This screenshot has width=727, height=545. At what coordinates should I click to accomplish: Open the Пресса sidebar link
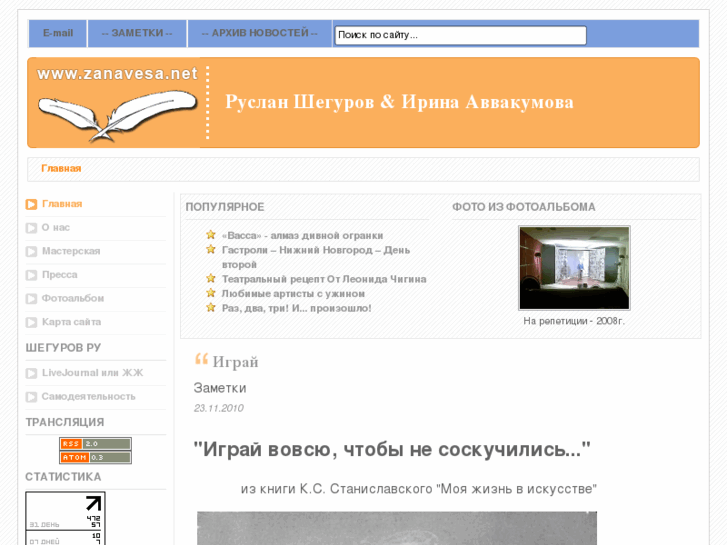[x=60, y=275]
